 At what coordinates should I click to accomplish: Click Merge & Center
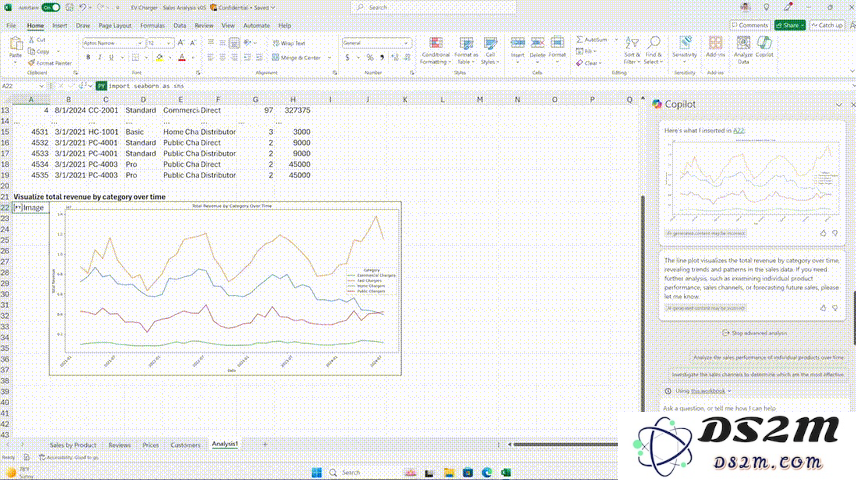click(297, 57)
